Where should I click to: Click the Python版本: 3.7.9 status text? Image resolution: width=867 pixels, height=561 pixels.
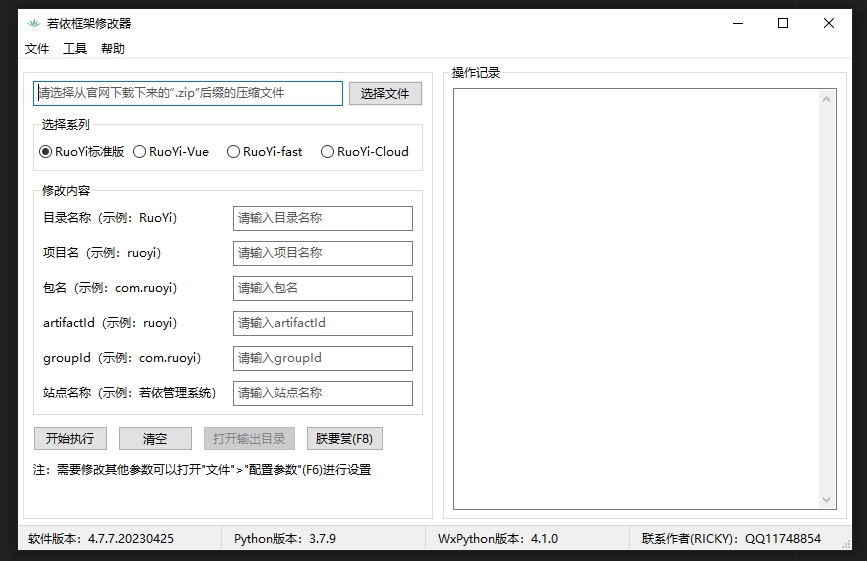pyautogui.click(x=285, y=538)
